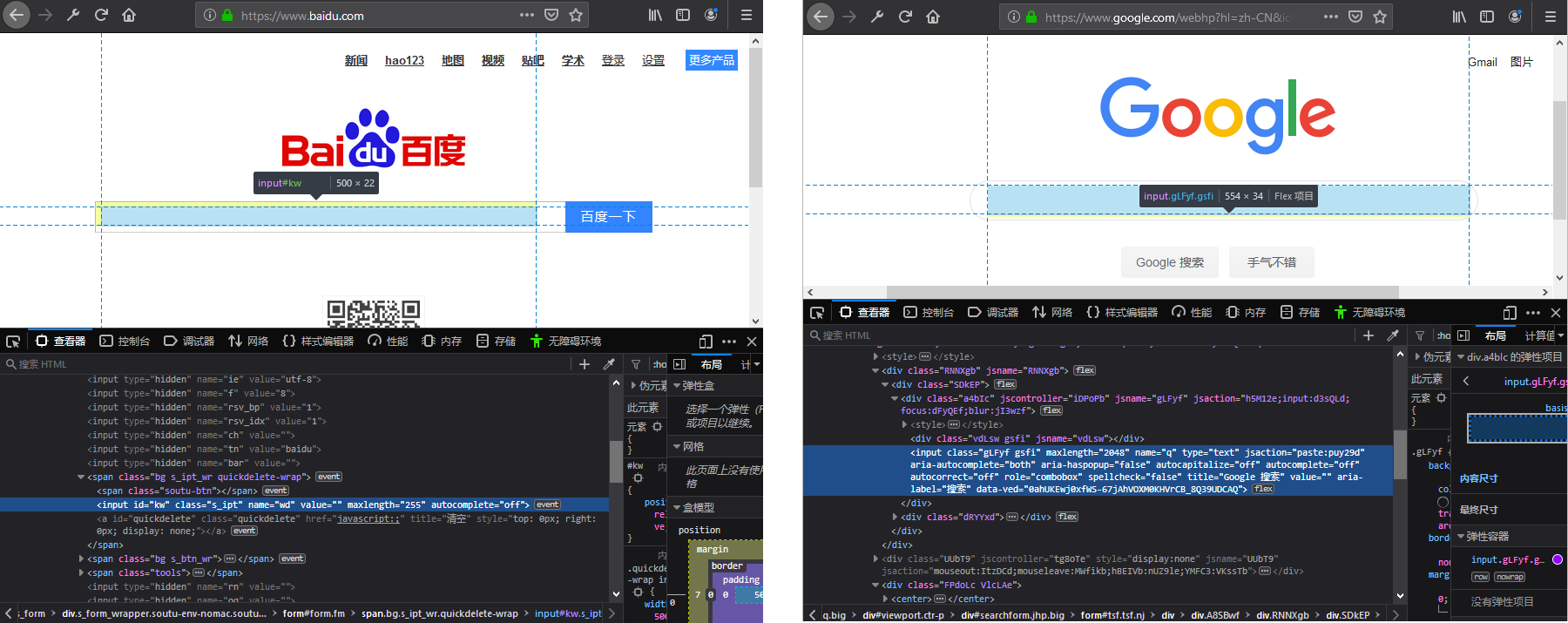Activate element picker in Google DevTools
Image resolution: width=1568 pixels, height=623 pixels.
(x=817, y=313)
